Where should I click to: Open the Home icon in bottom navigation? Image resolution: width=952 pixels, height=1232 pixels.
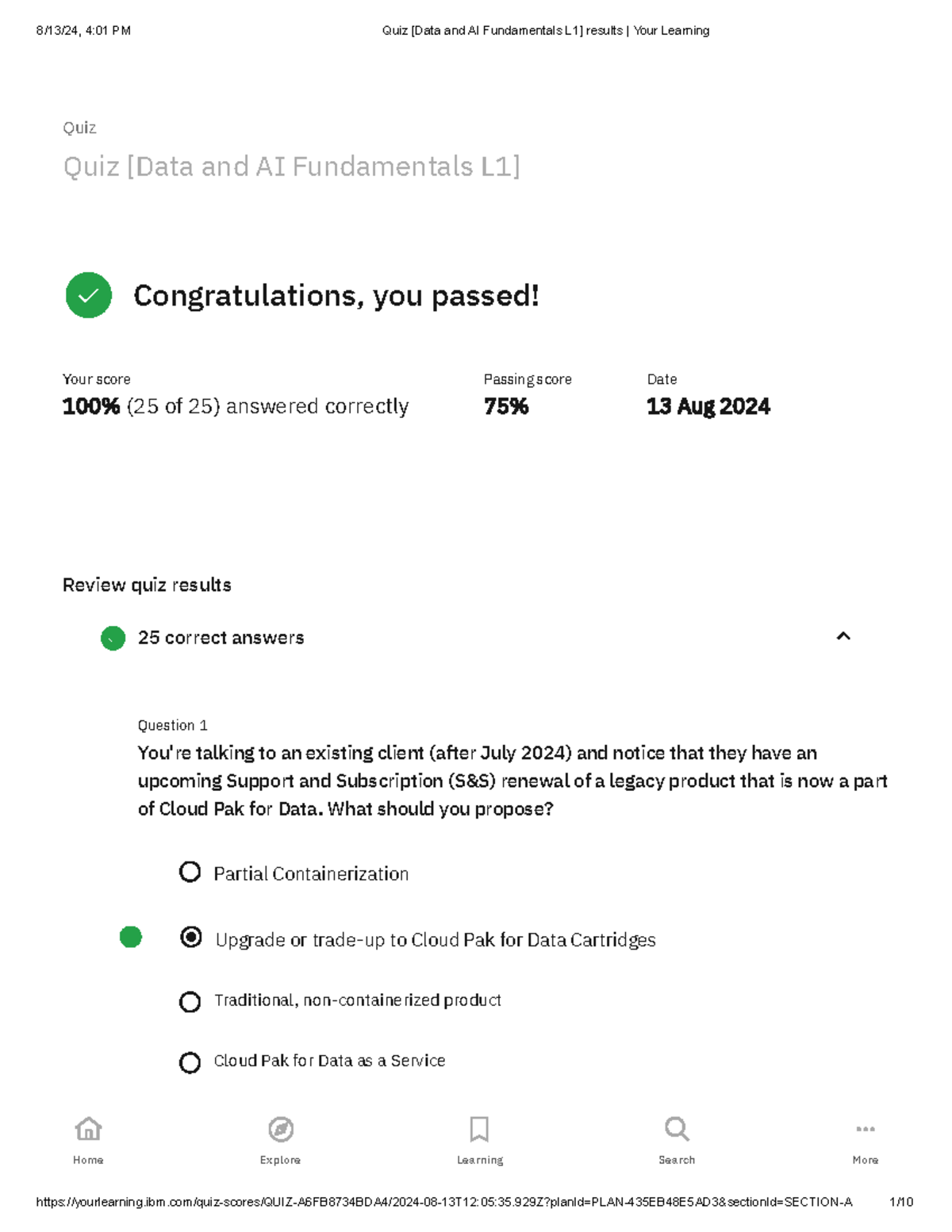tap(87, 1130)
